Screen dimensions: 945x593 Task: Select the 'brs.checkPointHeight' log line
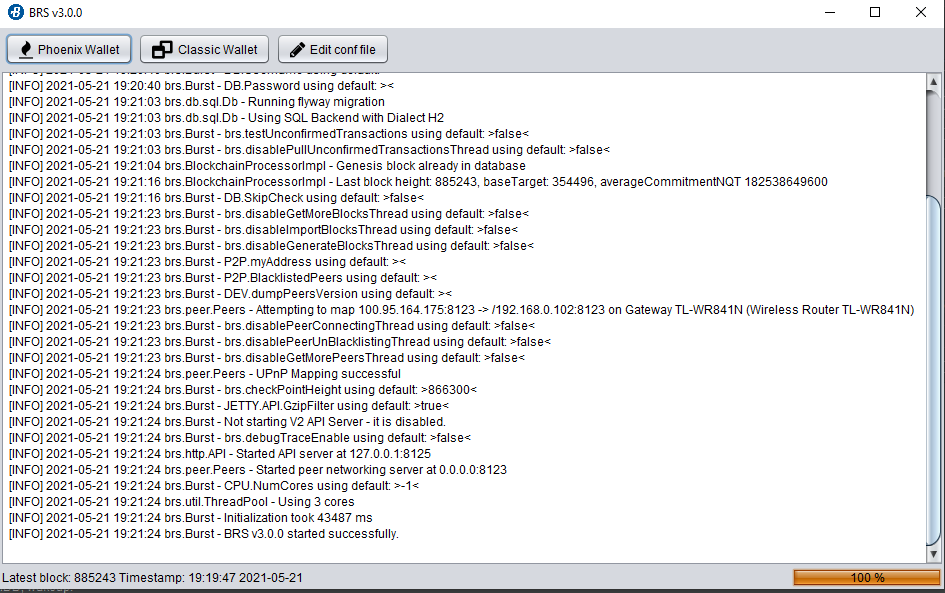point(243,390)
